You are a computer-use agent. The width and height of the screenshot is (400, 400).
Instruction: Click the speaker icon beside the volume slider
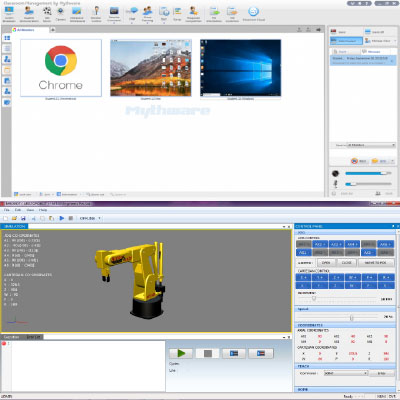(x=335, y=173)
